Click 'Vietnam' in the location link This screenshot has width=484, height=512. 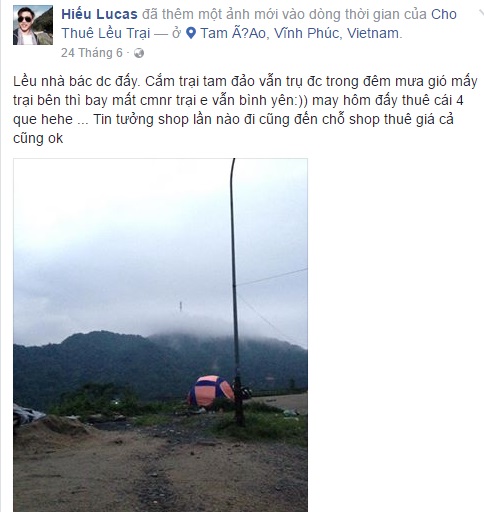(x=373, y=33)
